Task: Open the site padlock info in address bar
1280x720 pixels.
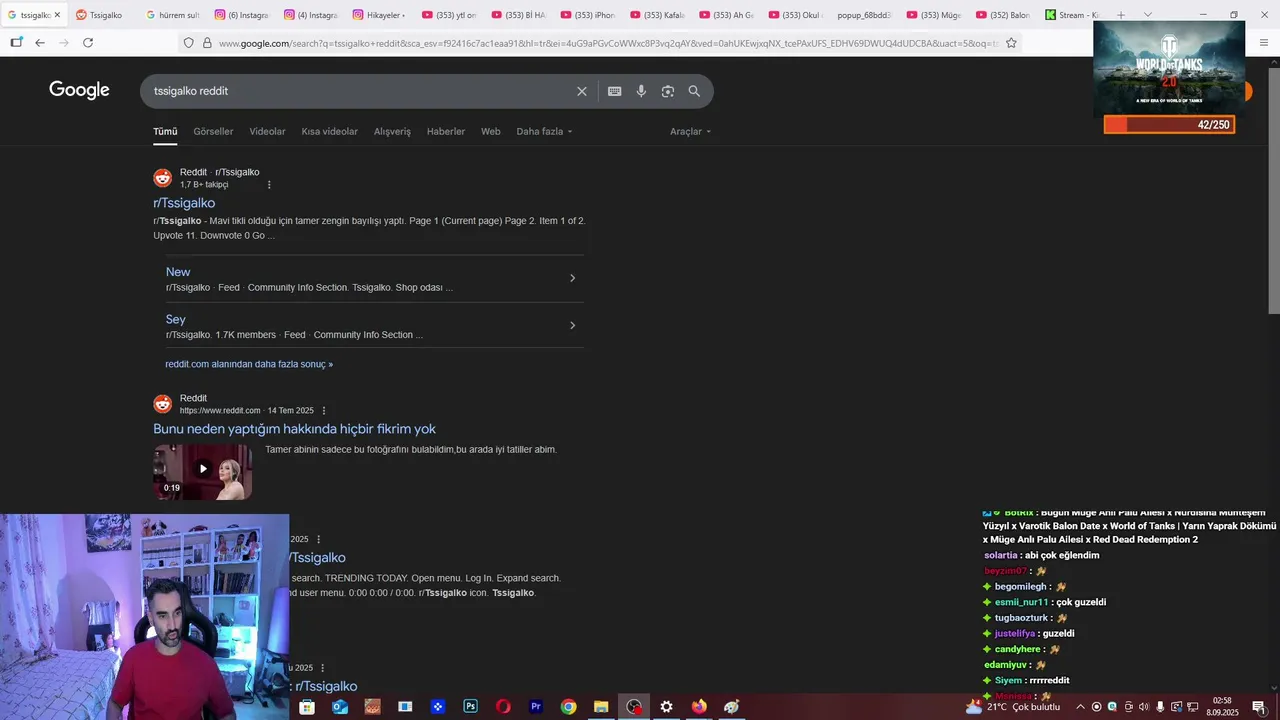Action: point(207,43)
